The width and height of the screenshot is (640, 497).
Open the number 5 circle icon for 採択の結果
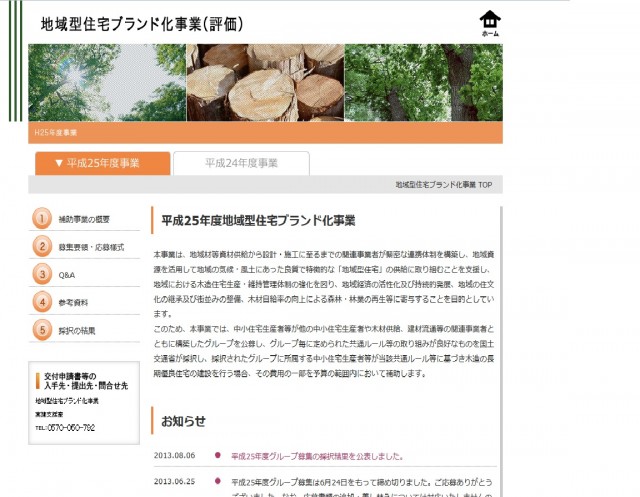(x=42, y=329)
